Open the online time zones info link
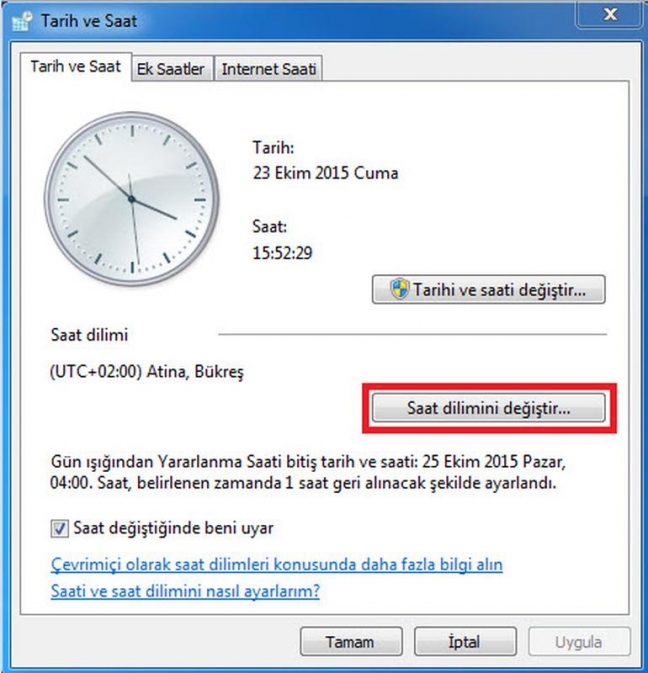This screenshot has height=673, width=648. [x=277, y=564]
